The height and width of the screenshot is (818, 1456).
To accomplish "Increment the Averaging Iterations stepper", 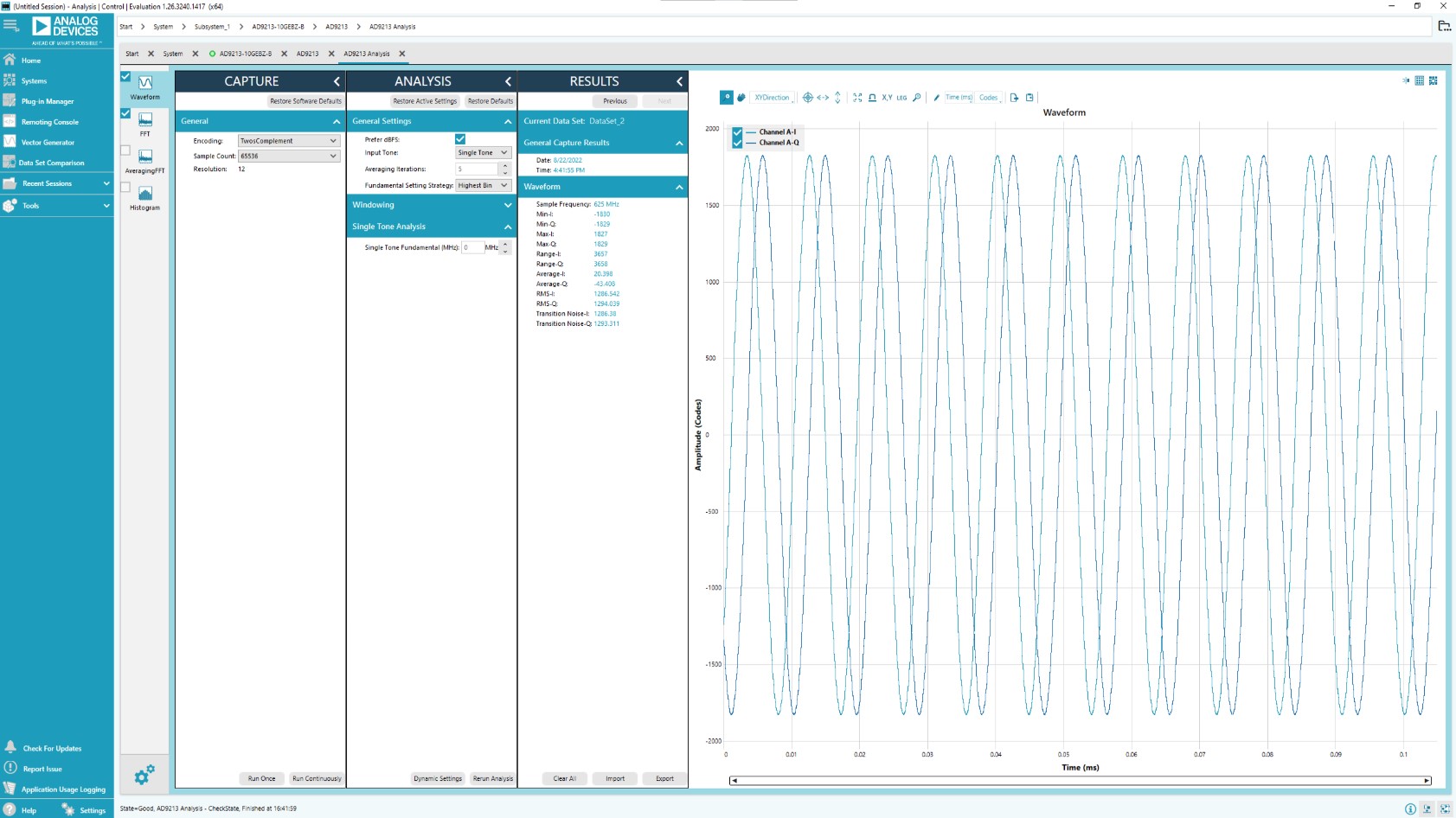I will click(x=504, y=165).
